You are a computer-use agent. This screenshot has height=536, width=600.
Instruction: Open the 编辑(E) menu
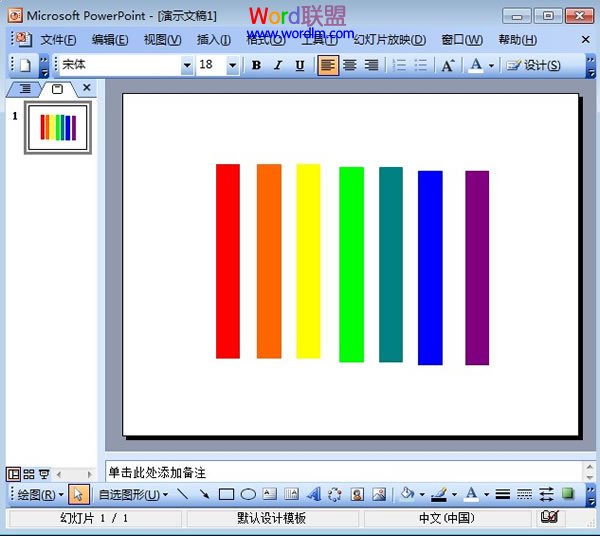click(x=110, y=39)
